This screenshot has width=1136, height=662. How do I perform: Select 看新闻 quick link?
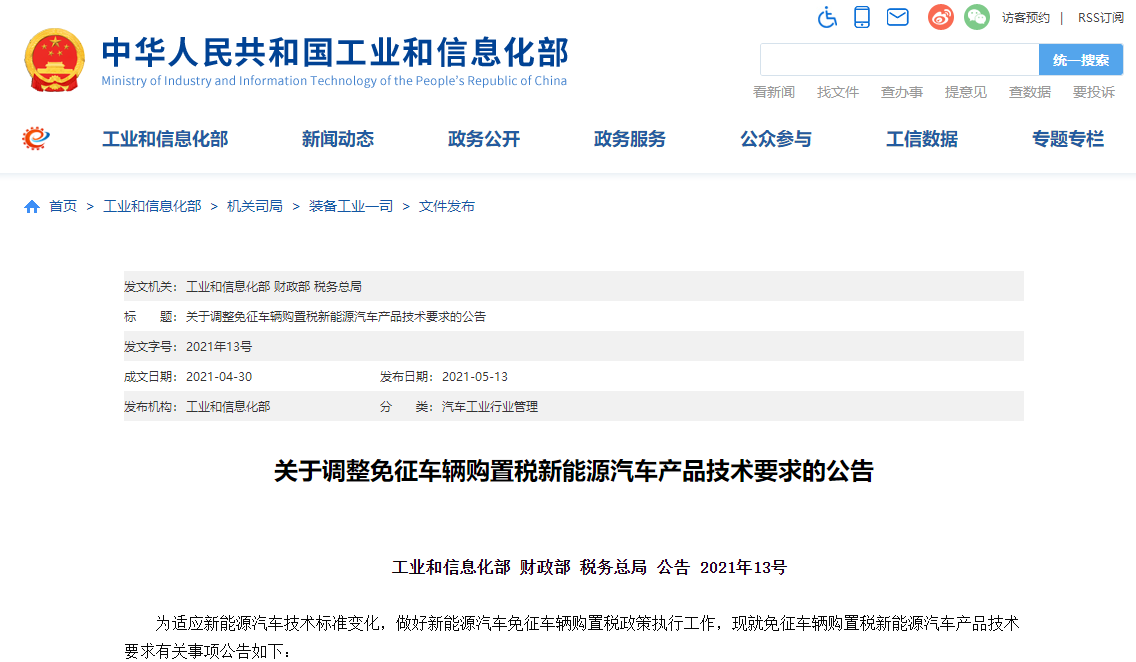pos(774,92)
